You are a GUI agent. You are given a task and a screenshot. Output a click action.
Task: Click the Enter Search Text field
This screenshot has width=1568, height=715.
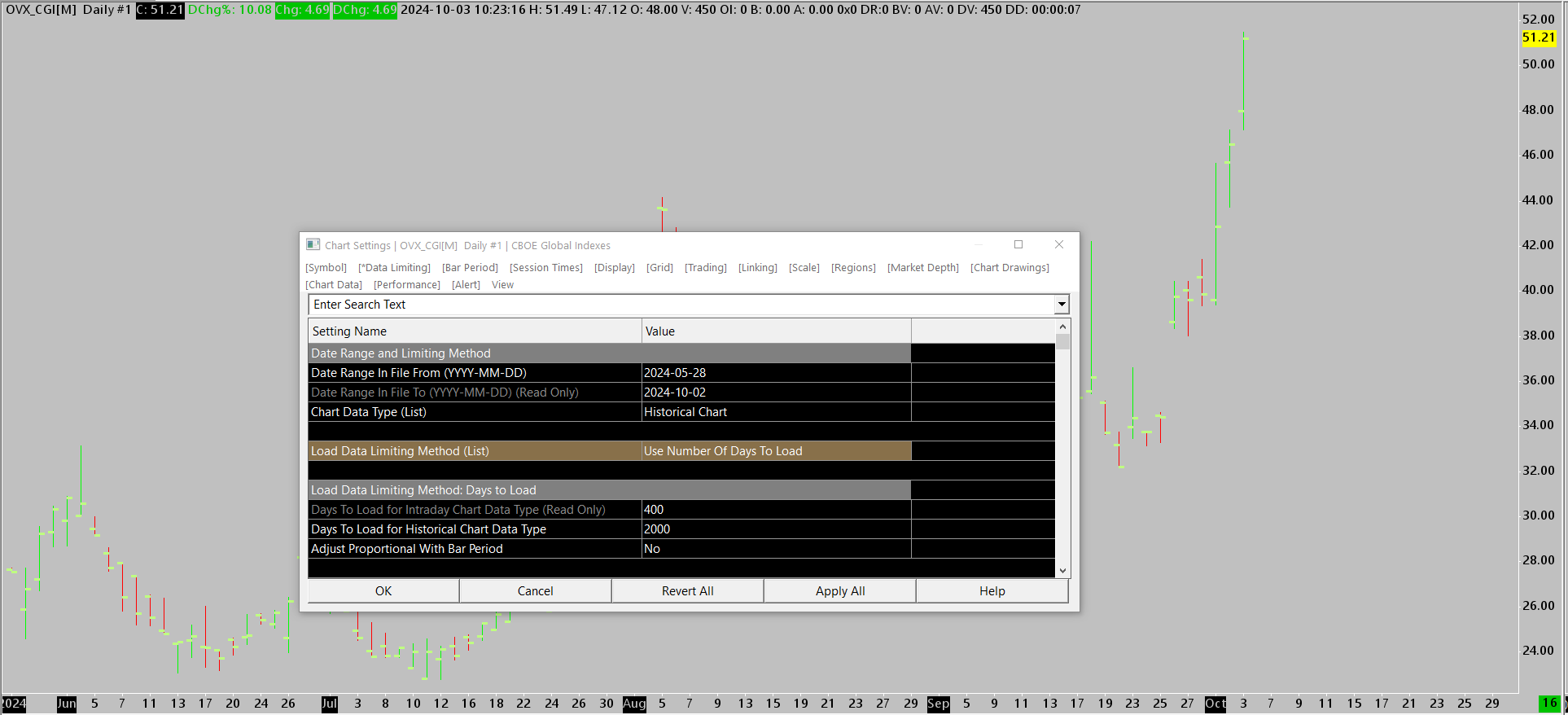[x=681, y=305]
